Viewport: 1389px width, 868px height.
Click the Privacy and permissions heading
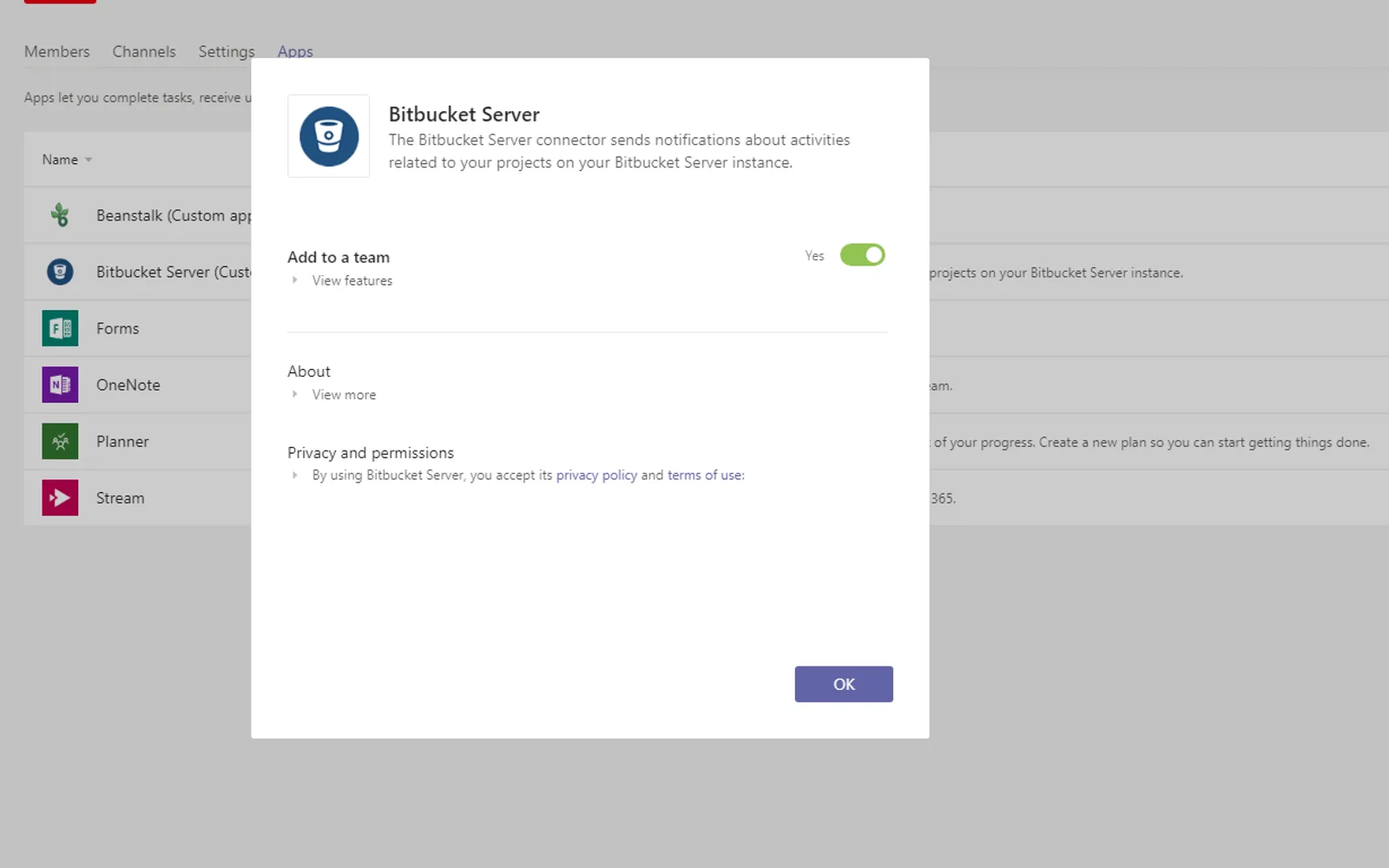[371, 452]
